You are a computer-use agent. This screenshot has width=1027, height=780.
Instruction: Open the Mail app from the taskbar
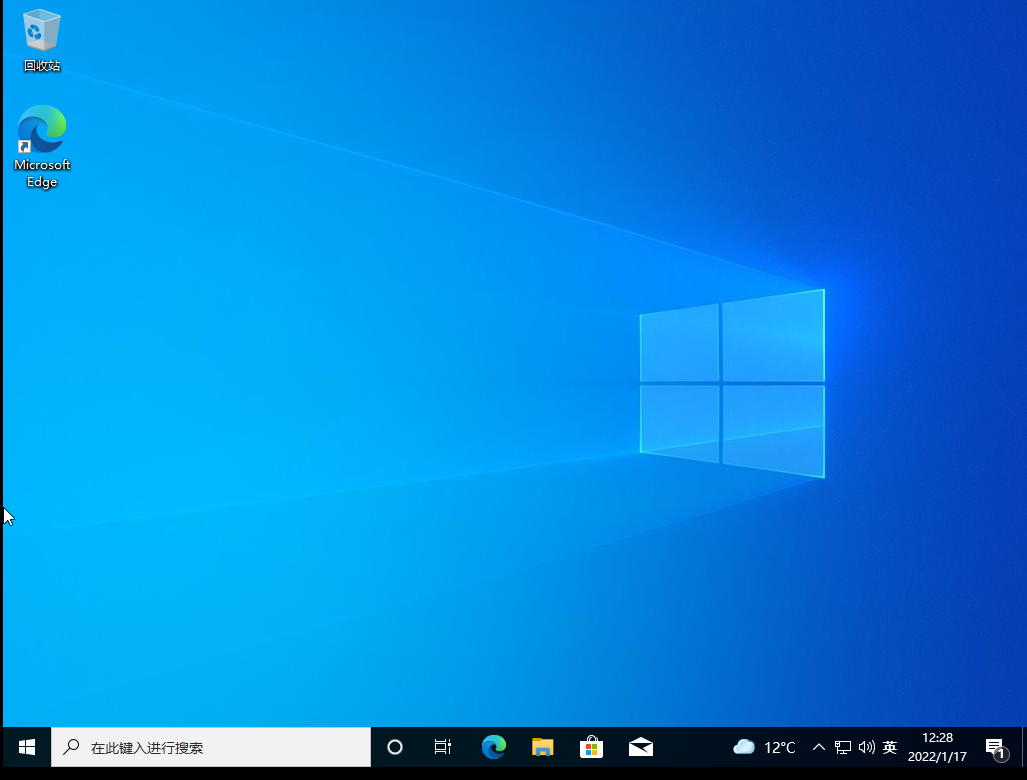pos(641,747)
